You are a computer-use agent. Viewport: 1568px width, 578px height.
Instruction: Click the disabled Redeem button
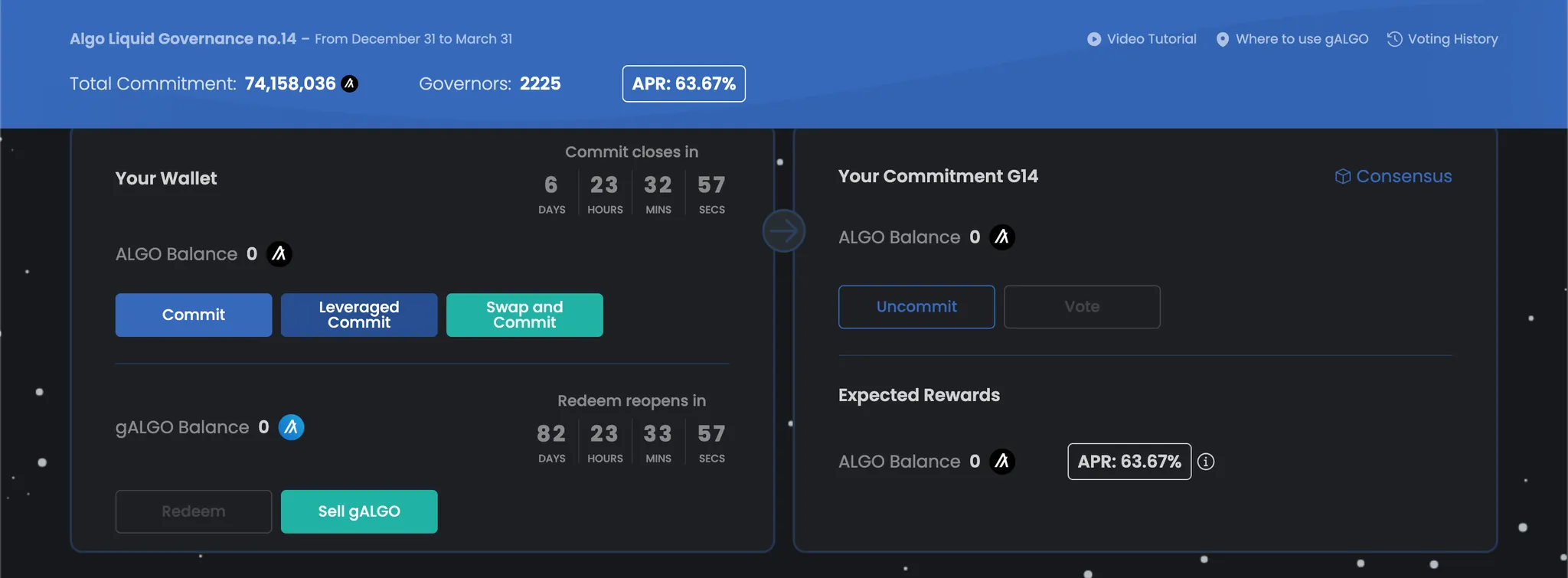(x=194, y=511)
